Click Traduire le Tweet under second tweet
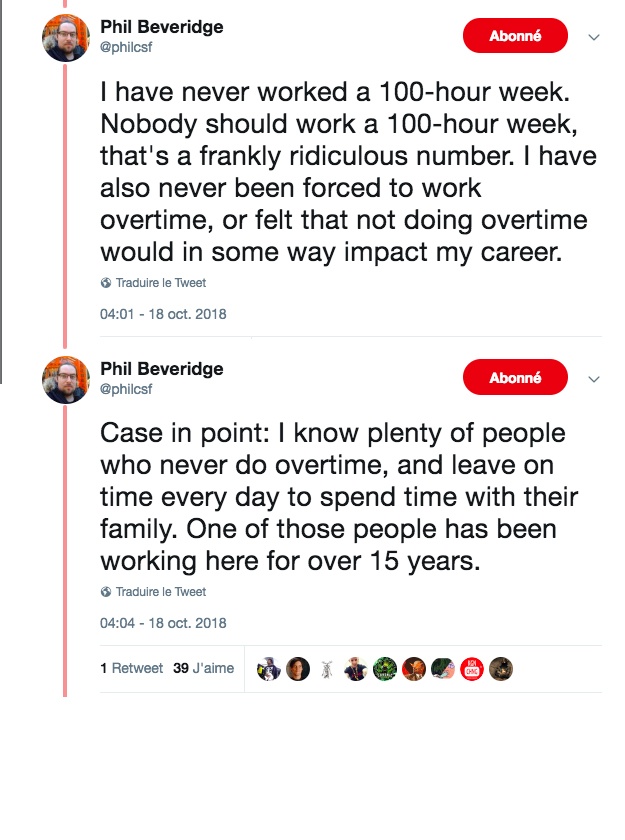625x840 pixels. click(x=160, y=592)
